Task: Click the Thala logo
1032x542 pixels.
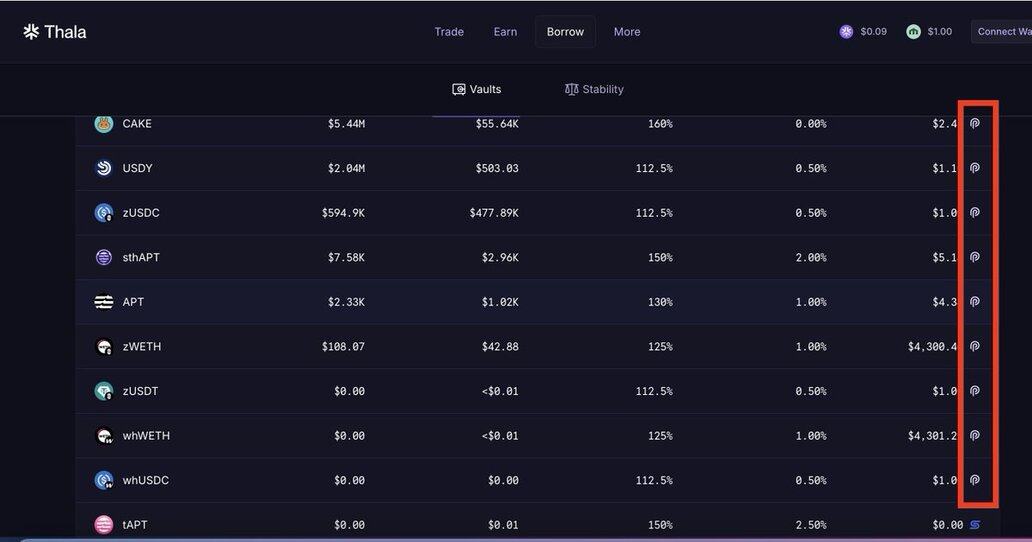Action: (55, 32)
